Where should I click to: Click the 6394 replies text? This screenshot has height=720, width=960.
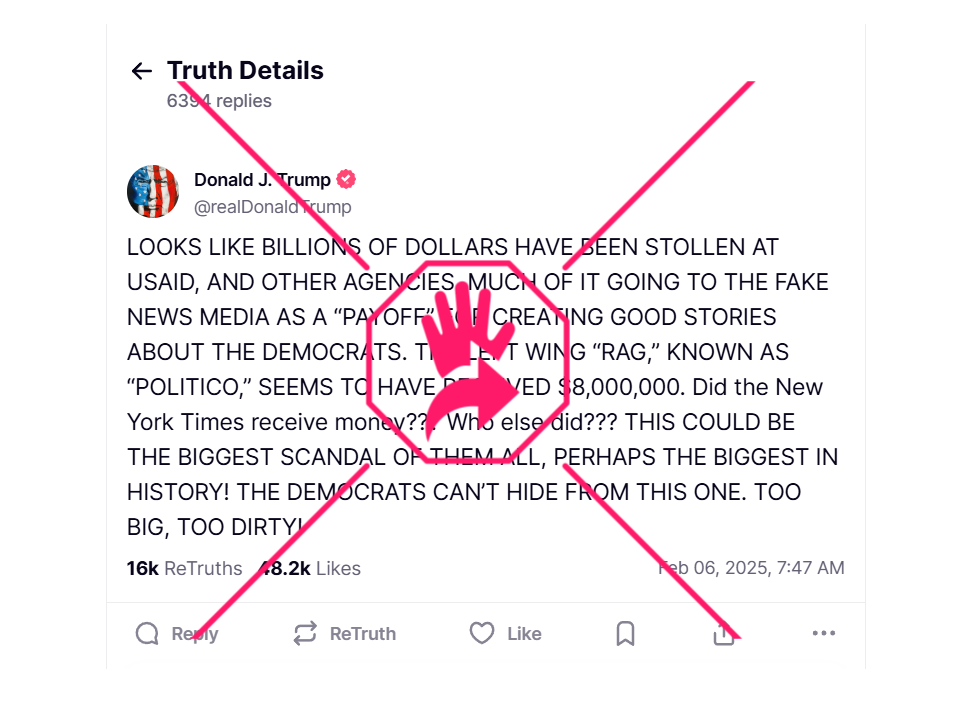click(x=219, y=101)
